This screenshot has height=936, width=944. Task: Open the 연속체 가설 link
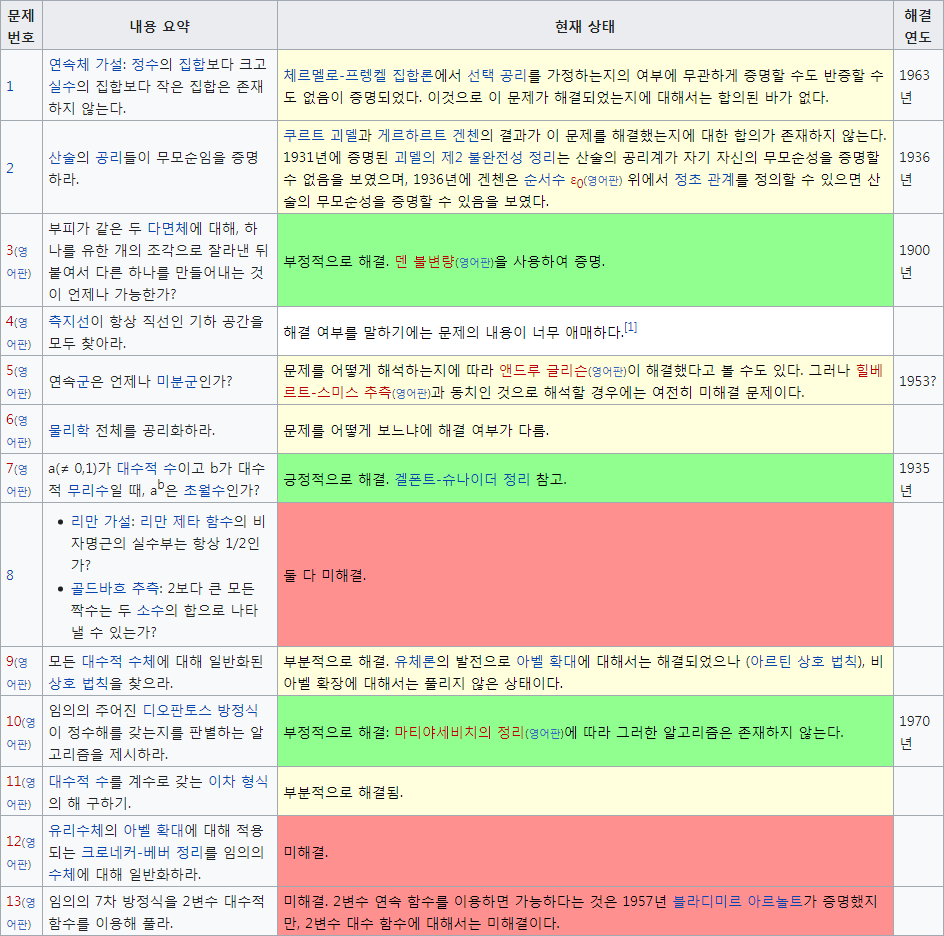pos(86,64)
